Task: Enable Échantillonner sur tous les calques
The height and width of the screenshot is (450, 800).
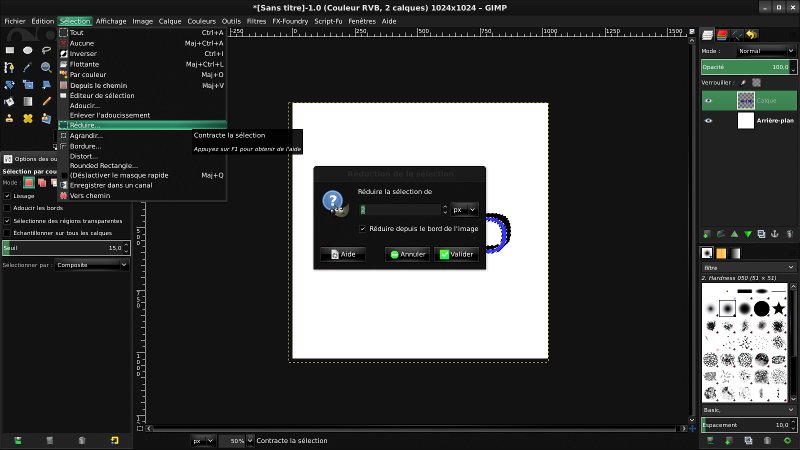Action: coord(7,233)
